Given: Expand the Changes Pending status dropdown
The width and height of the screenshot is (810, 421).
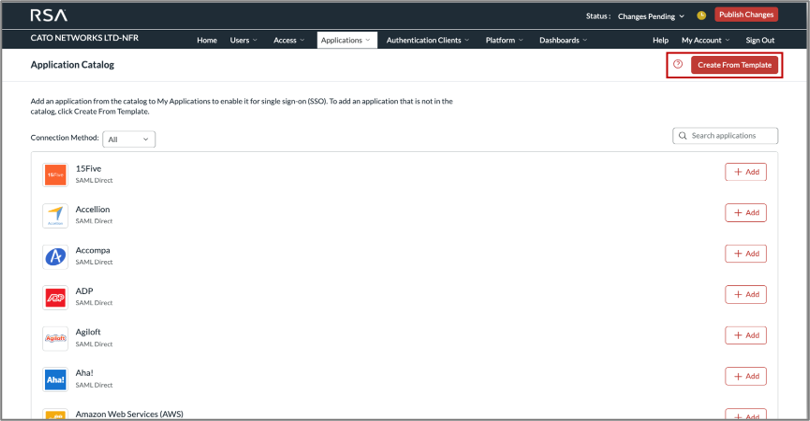Looking at the screenshot, I should pyautogui.click(x=651, y=16).
